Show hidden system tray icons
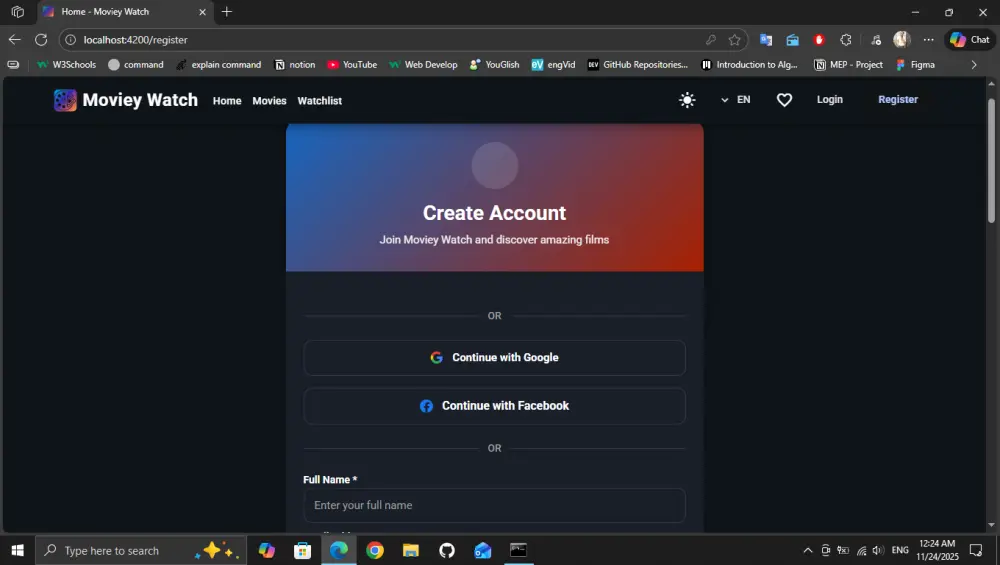 807,550
